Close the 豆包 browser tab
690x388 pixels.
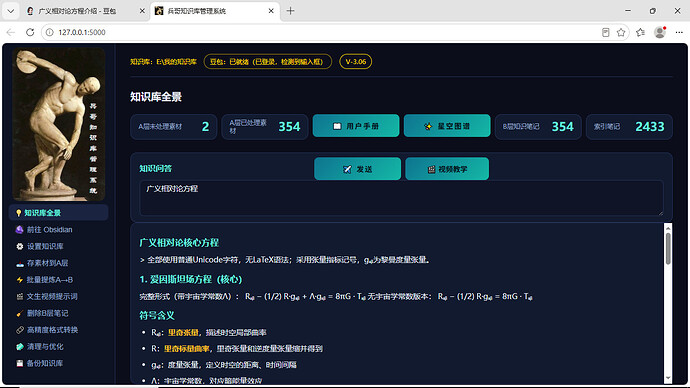click(142, 11)
